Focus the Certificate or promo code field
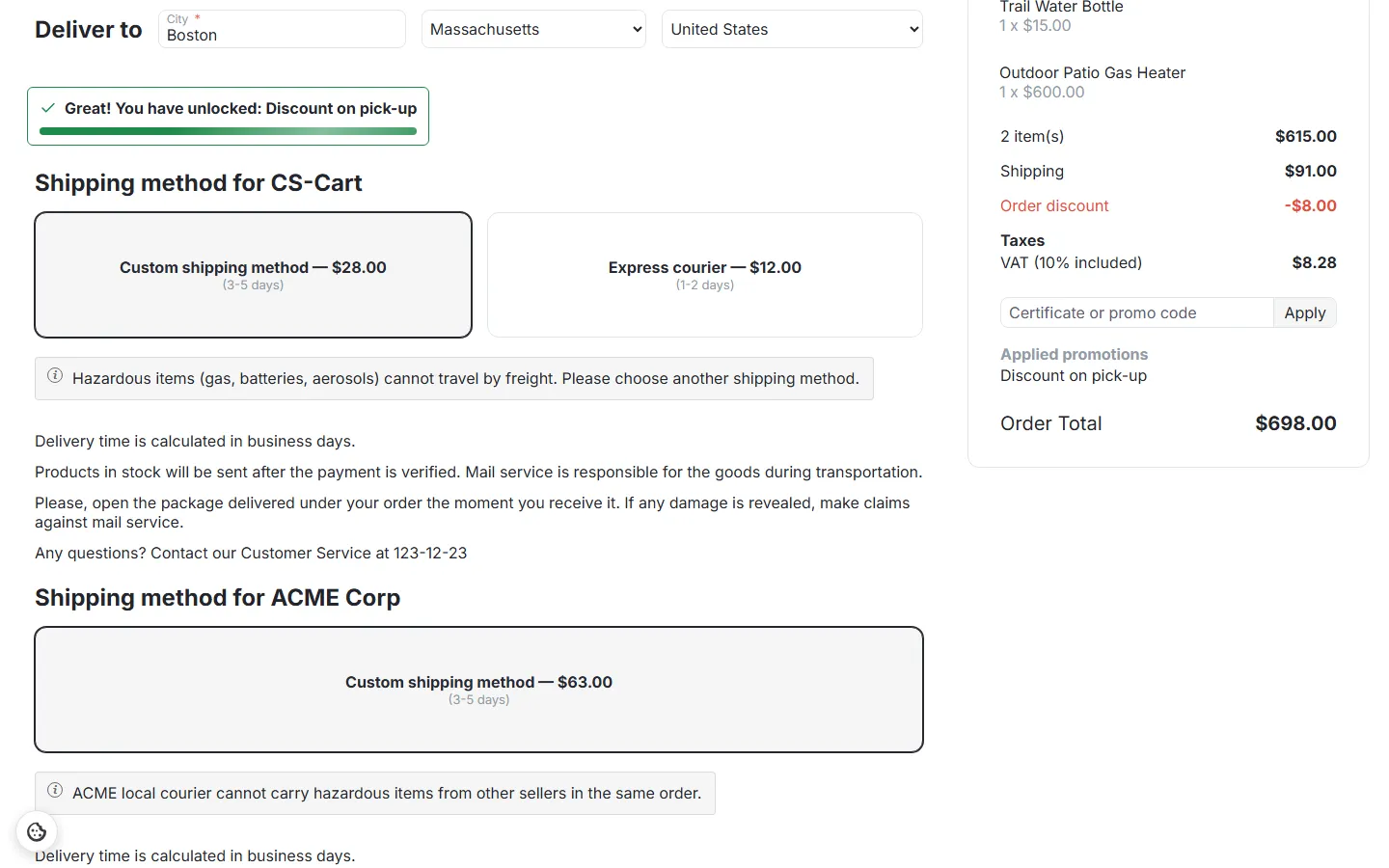The height and width of the screenshot is (868, 1389). [x=1136, y=312]
